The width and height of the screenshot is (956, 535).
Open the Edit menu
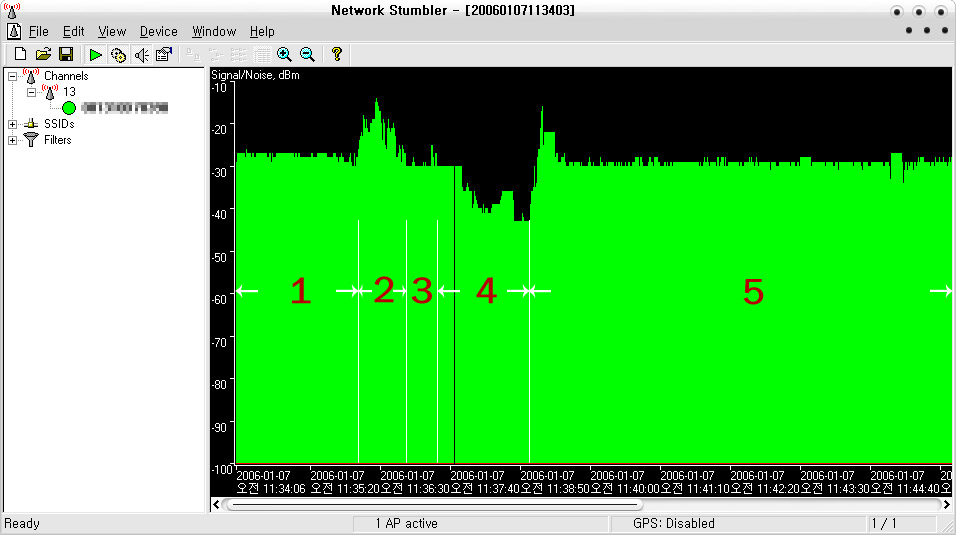click(x=73, y=31)
